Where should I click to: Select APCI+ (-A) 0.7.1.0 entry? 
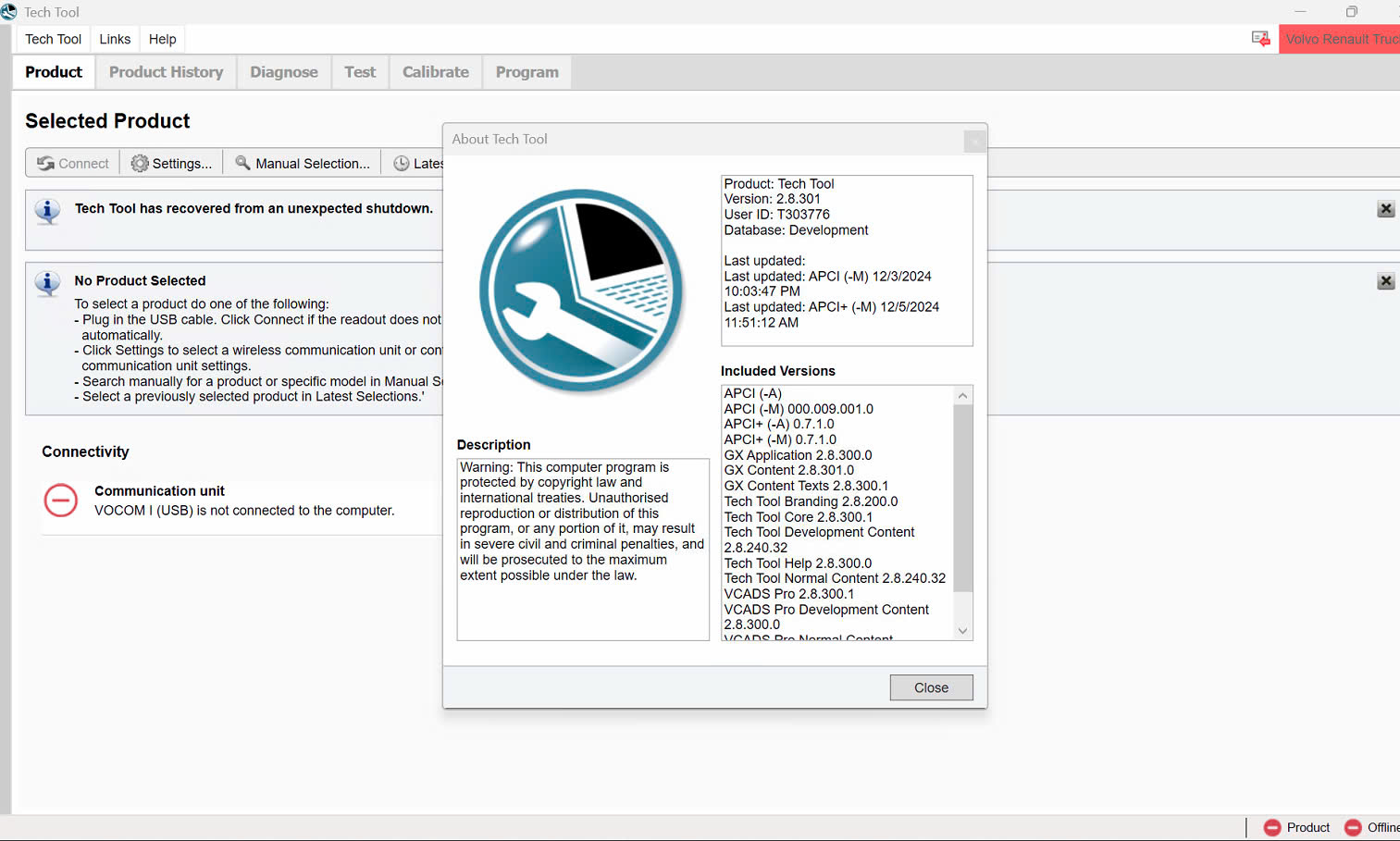click(x=779, y=424)
